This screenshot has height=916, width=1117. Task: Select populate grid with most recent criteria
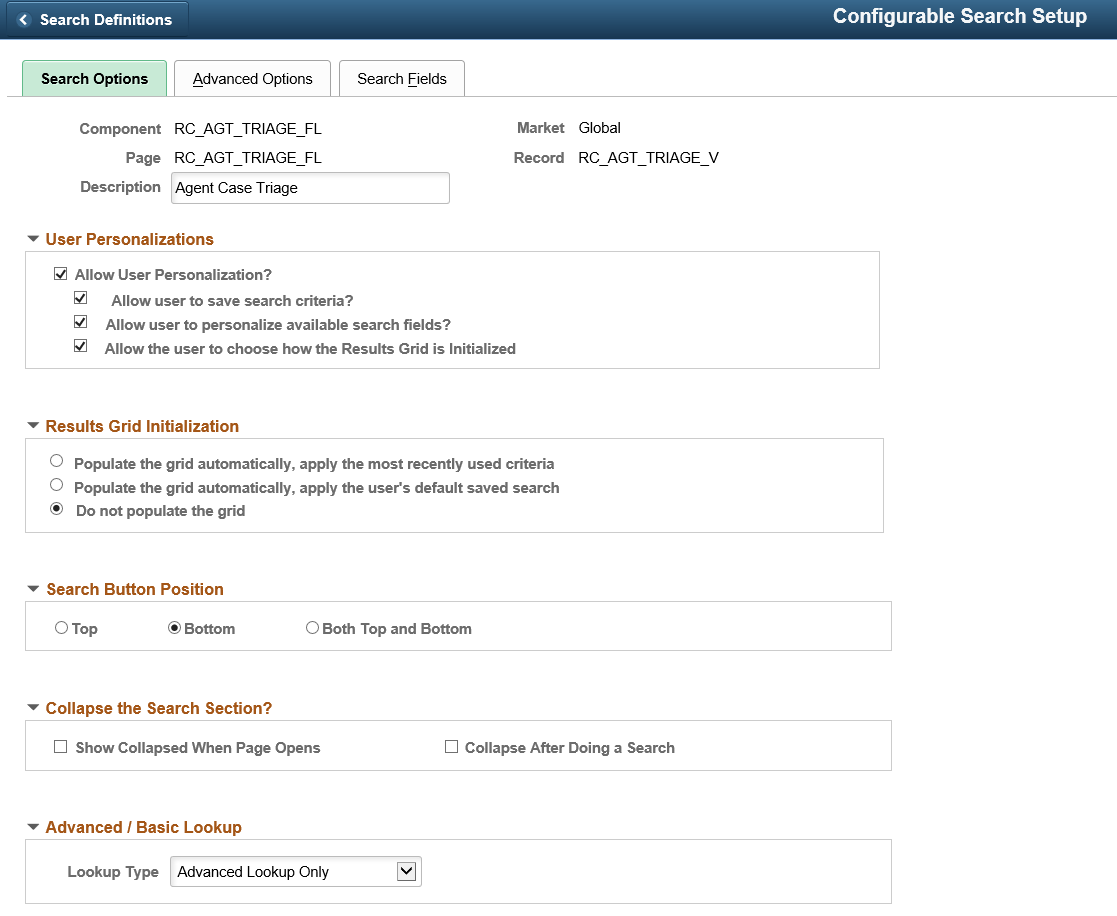click(x=57, y=462)
